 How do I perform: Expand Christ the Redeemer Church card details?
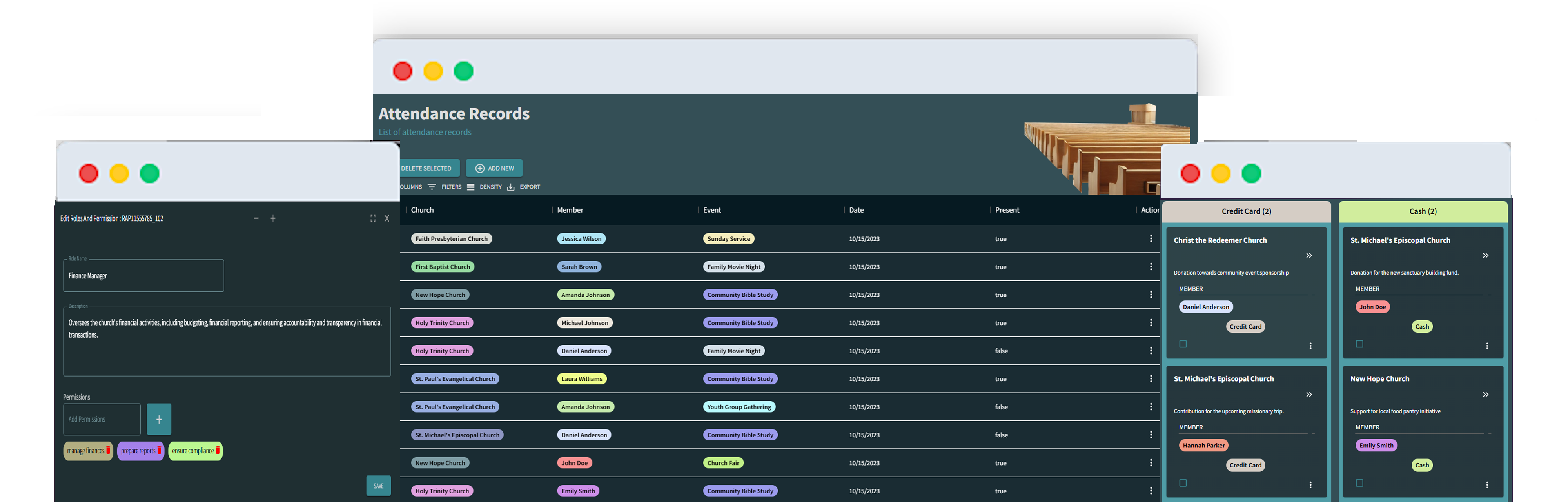1309,255
